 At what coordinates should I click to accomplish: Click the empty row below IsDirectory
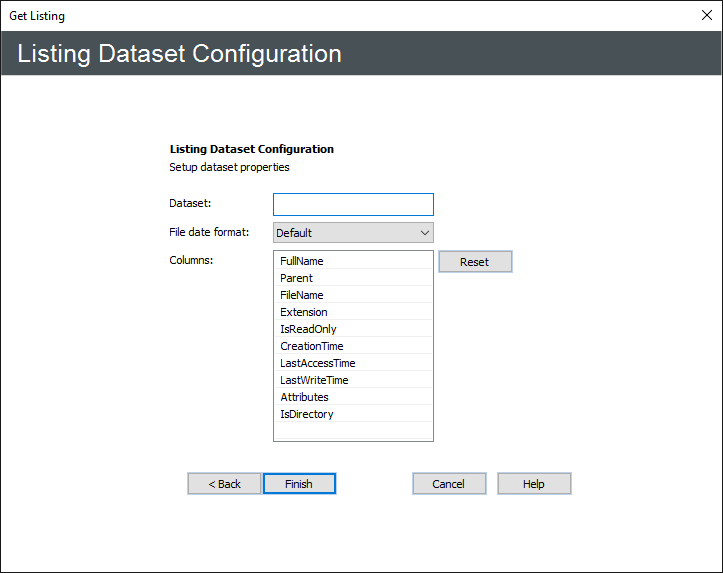(353, 430)
